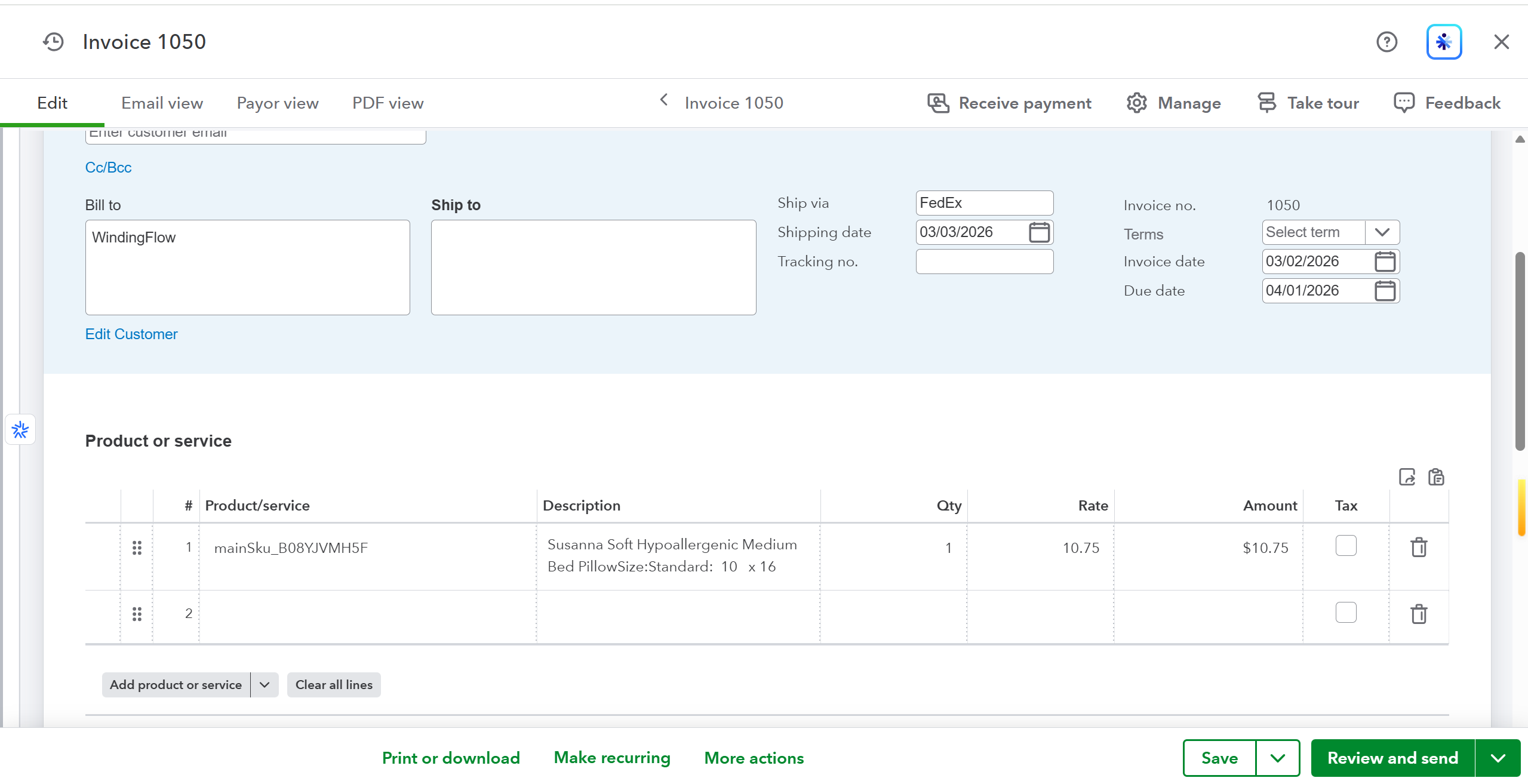Open the invoice date calendar picker
Screen dimensions: 1528x784
tap(1386, 261)
